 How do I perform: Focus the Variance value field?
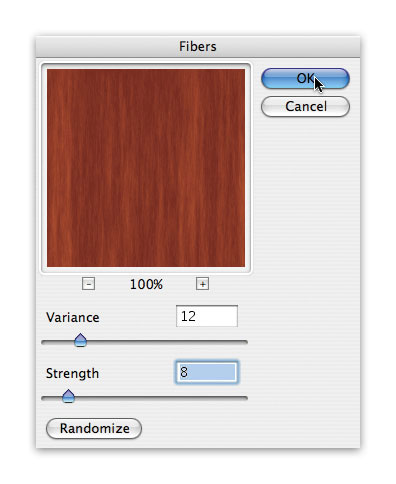[x=207, y=316]
